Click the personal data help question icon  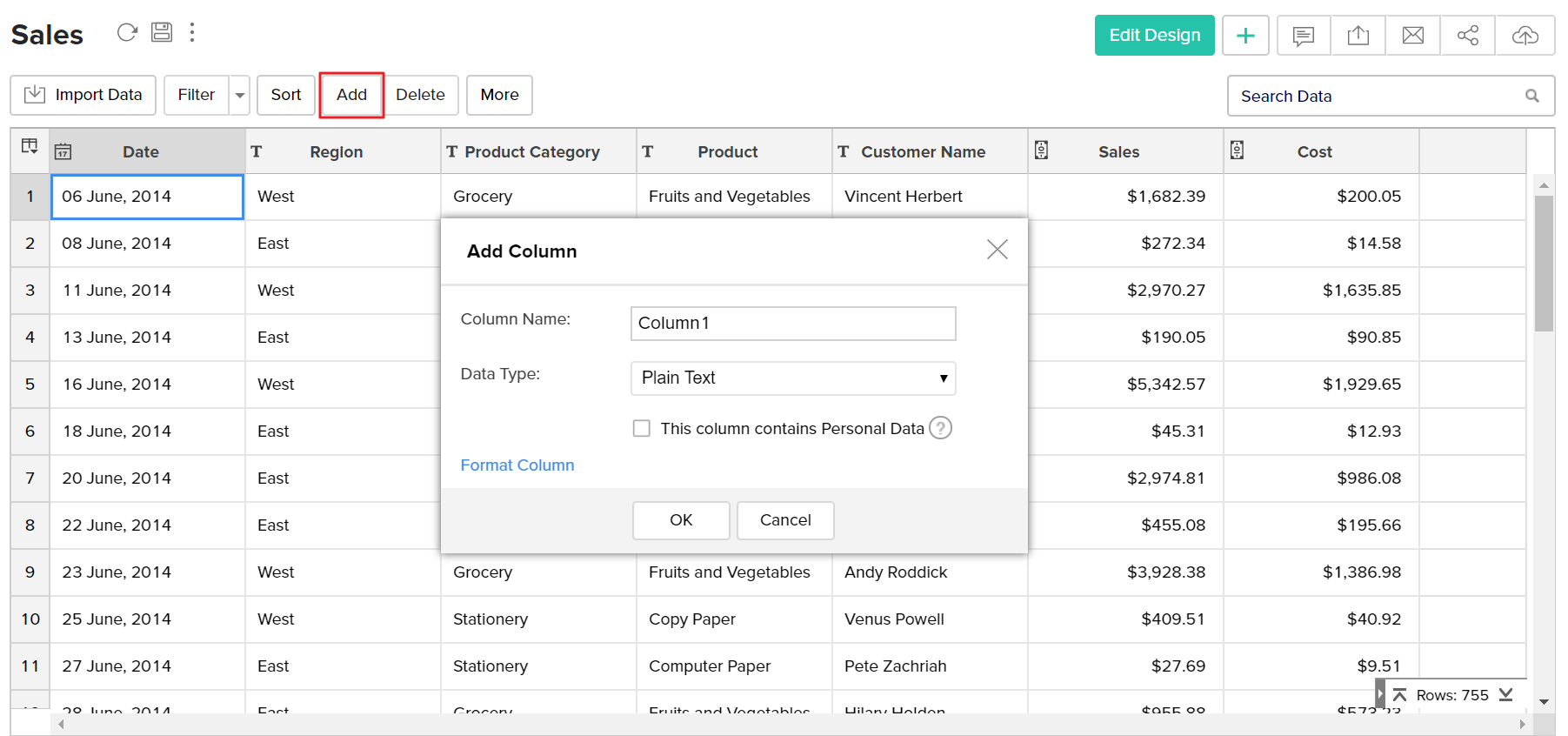coord(941,428)
